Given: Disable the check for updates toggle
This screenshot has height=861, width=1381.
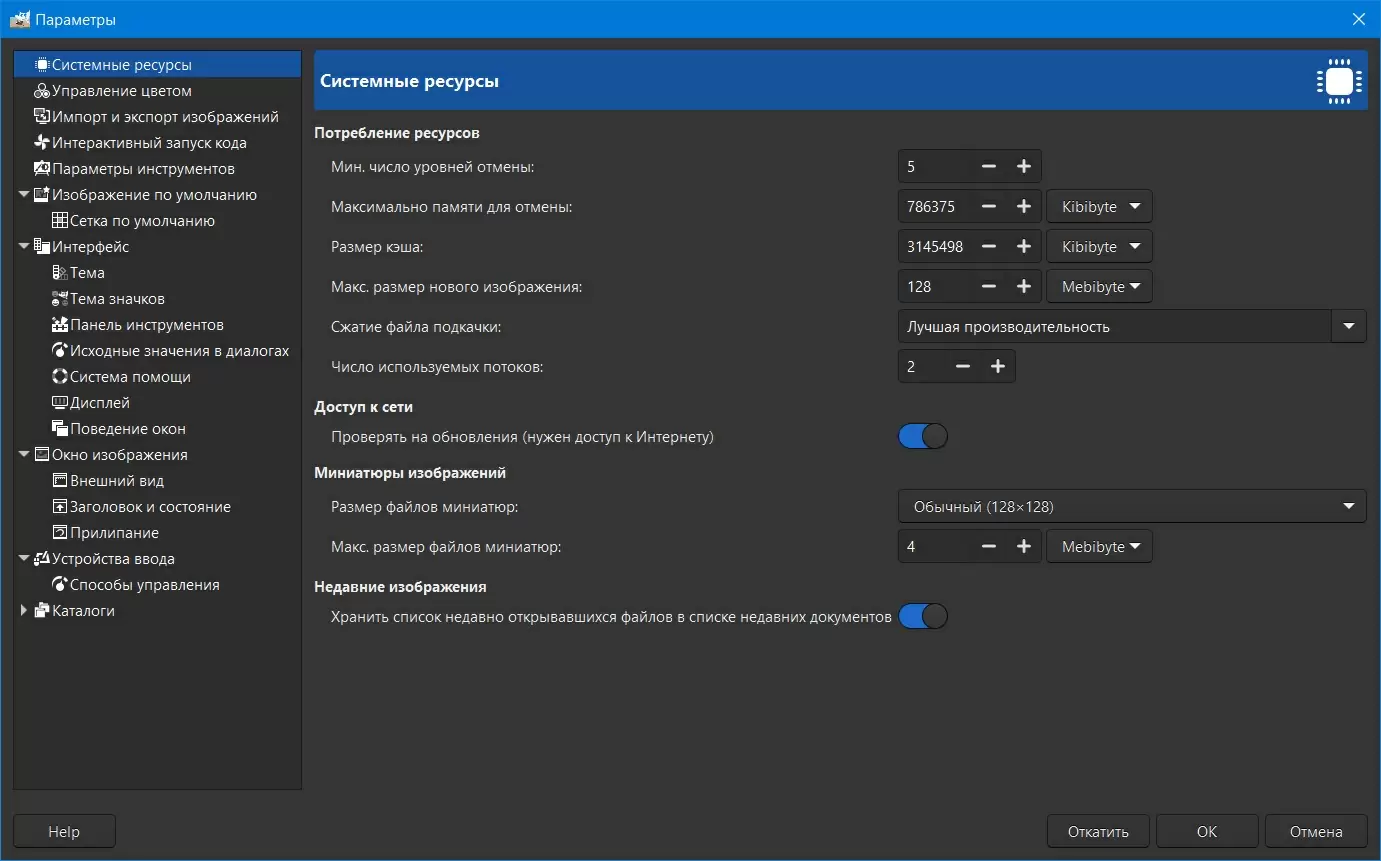Looking at the screenshot, I should point(922,437).
